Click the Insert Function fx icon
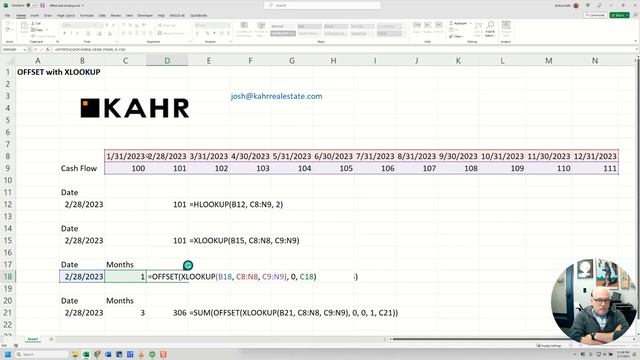This screenshot has width=640, height=360. tap(48, 49)
